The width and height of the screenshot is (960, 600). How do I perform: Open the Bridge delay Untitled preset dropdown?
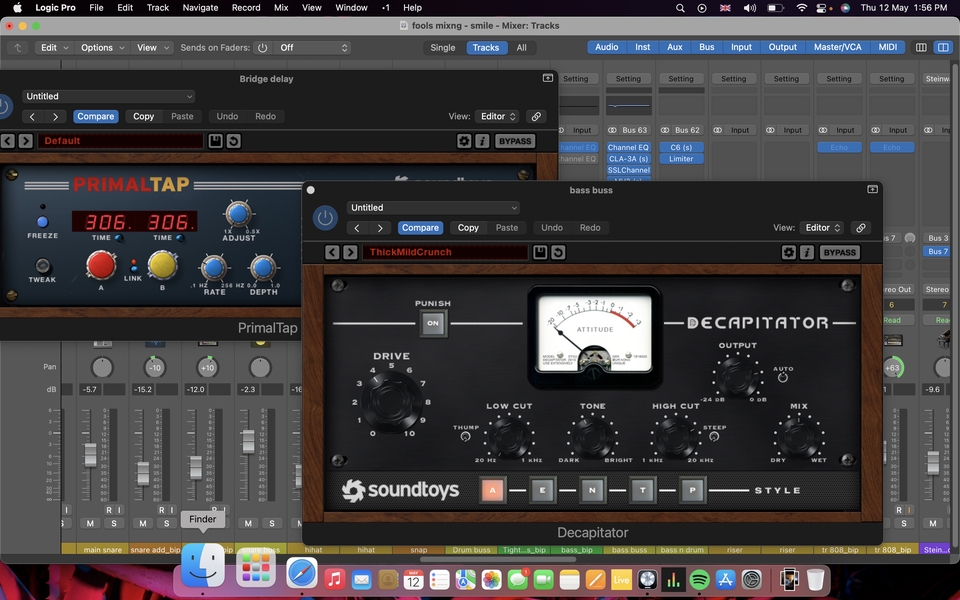pyautogui.click(x=108, y=96)
